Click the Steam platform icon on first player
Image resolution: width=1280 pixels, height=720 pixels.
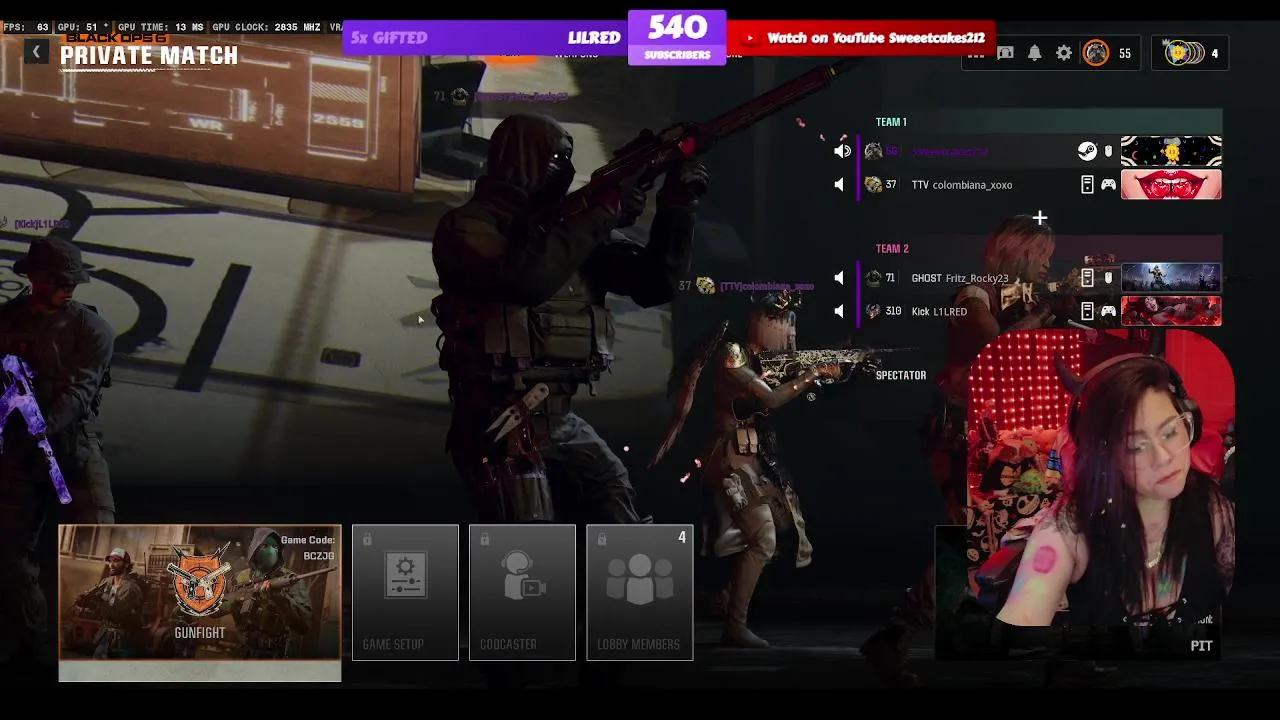pyautogui.click(x=1087, y=151)
